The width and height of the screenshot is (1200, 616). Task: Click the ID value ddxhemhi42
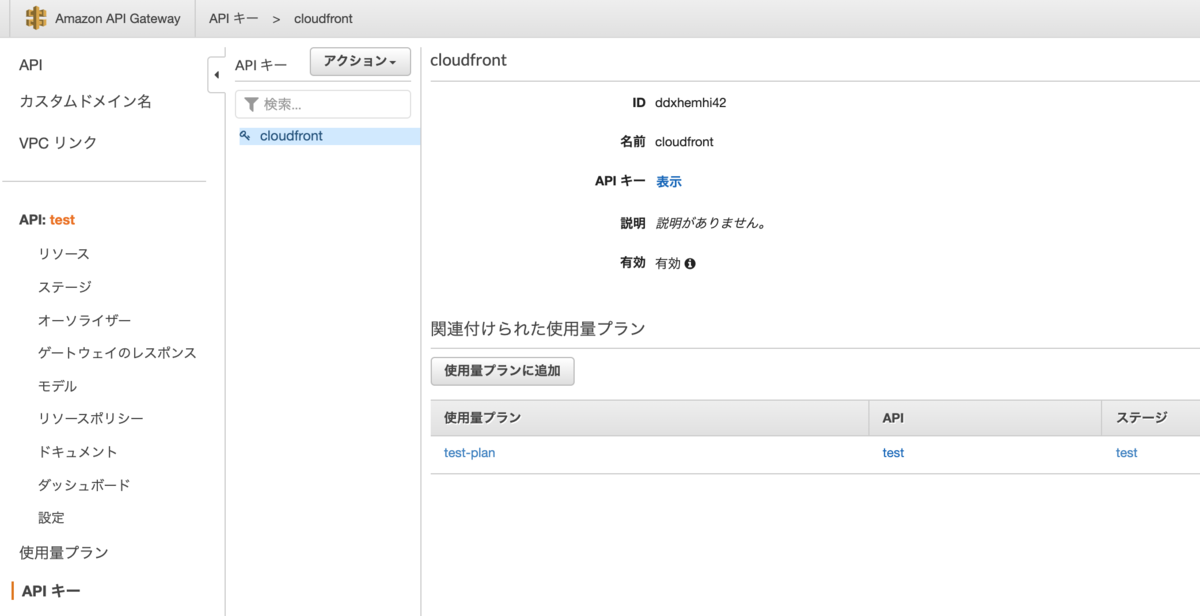691,102
